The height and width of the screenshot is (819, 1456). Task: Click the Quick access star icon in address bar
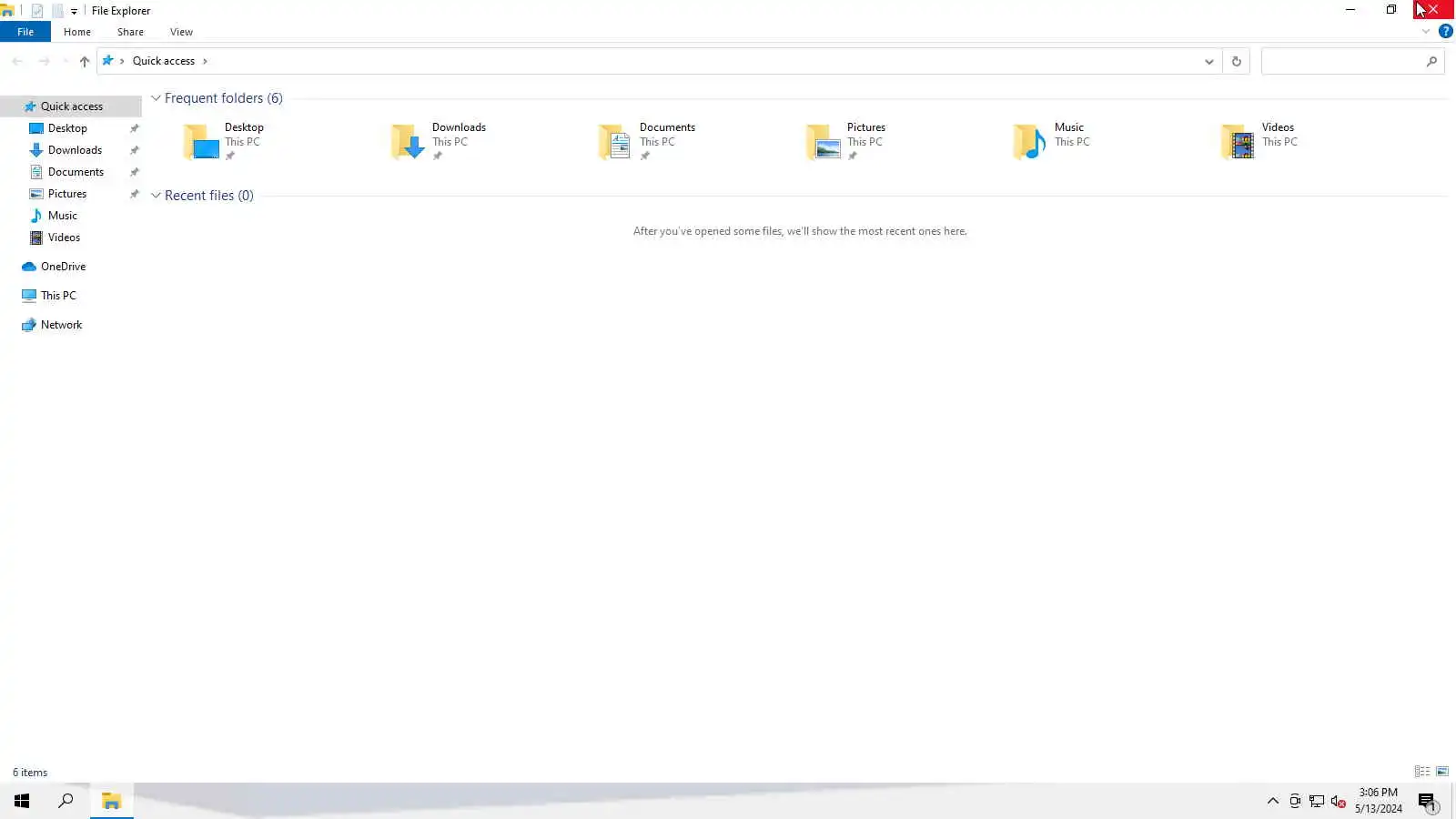click(108, 61)
